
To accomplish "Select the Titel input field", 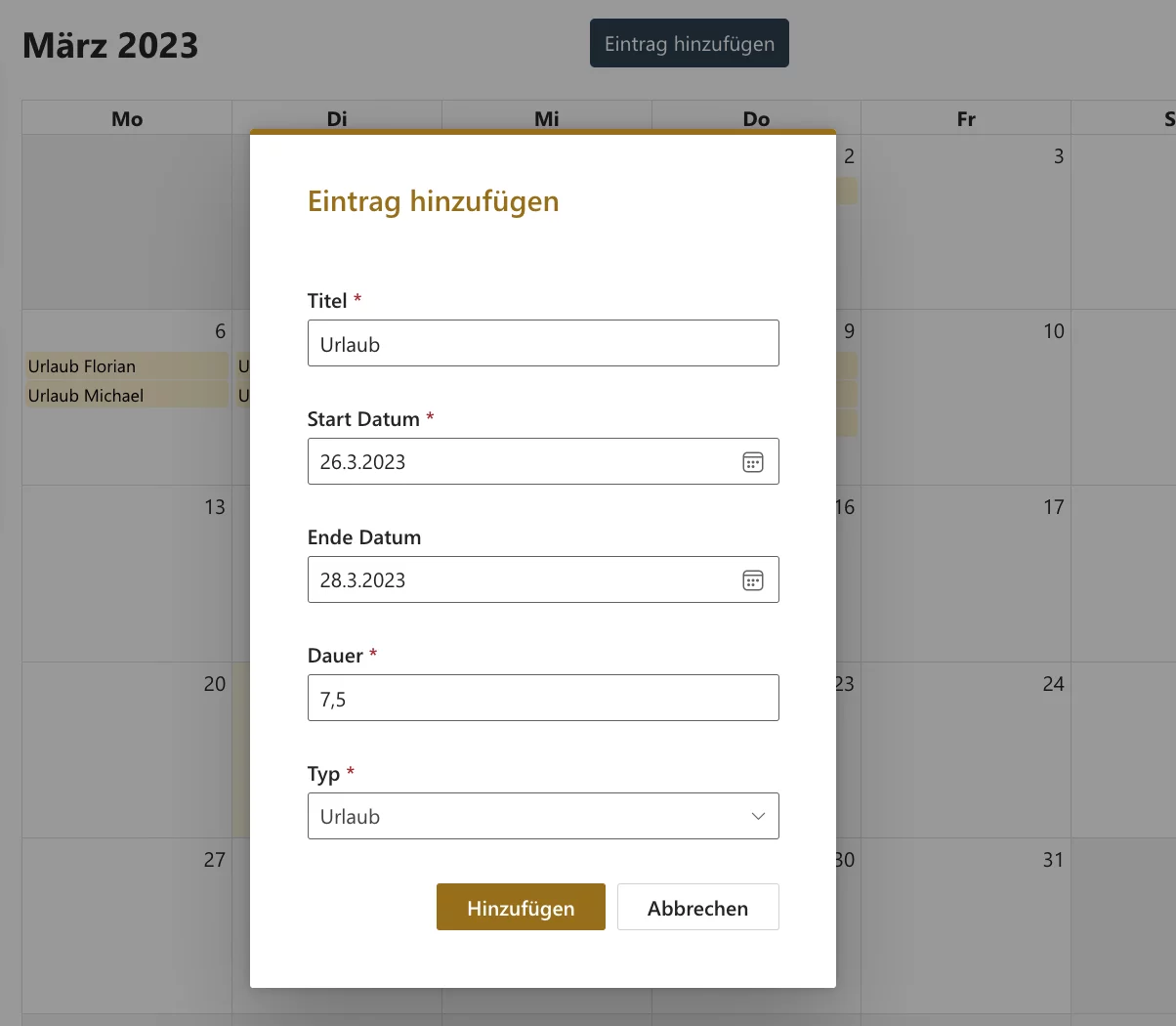I will coord(543,343).
